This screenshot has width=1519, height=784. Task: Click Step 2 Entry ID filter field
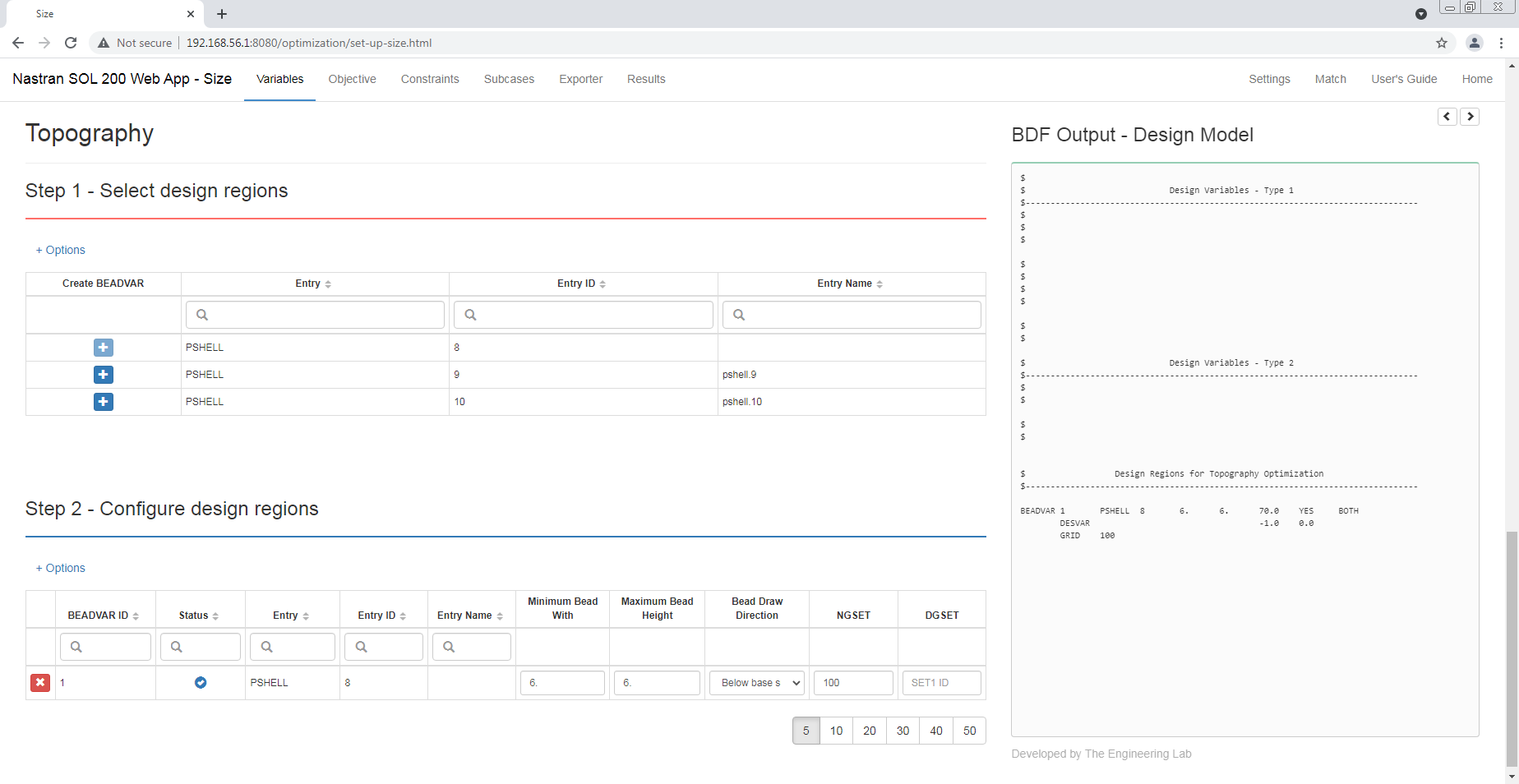[x=384, y=647]
